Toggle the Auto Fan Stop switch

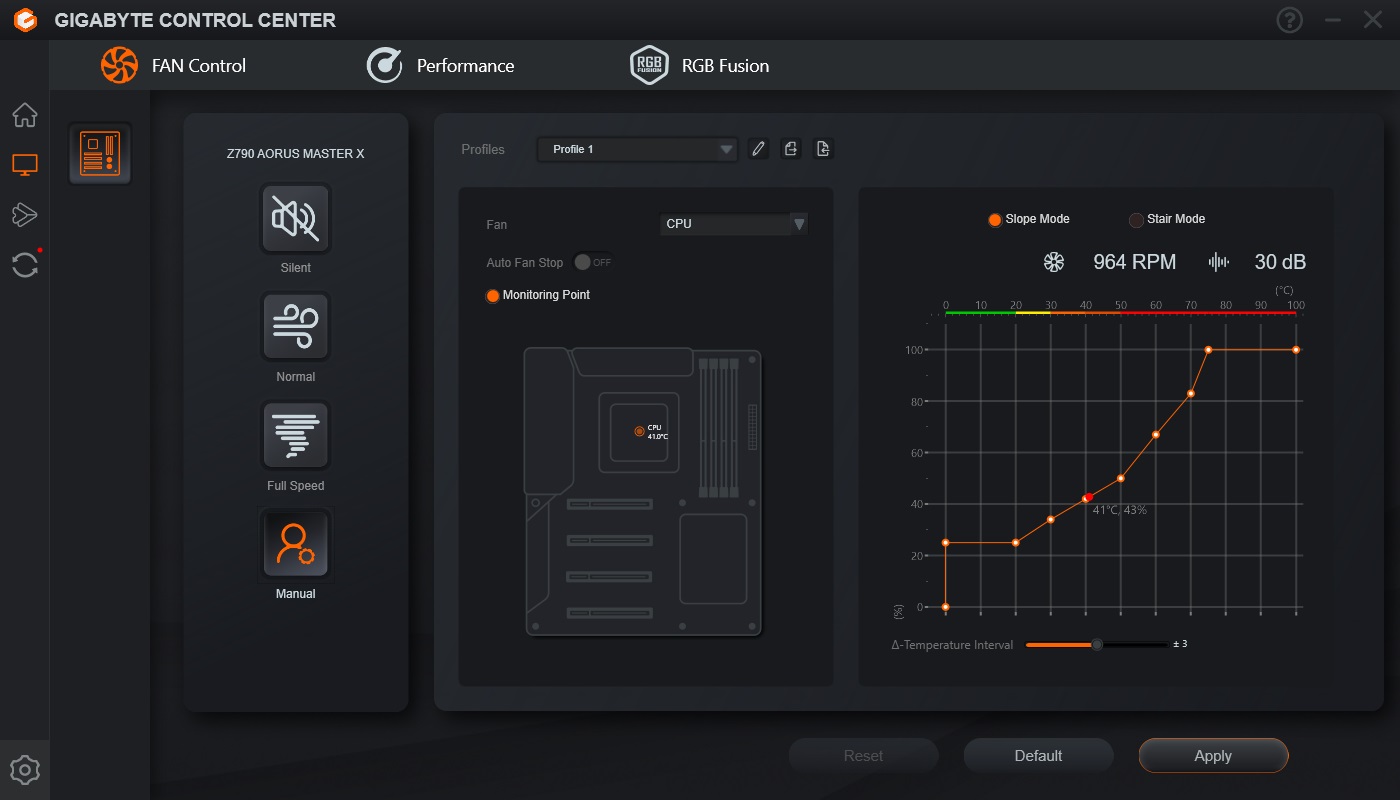tap(592, 262)
